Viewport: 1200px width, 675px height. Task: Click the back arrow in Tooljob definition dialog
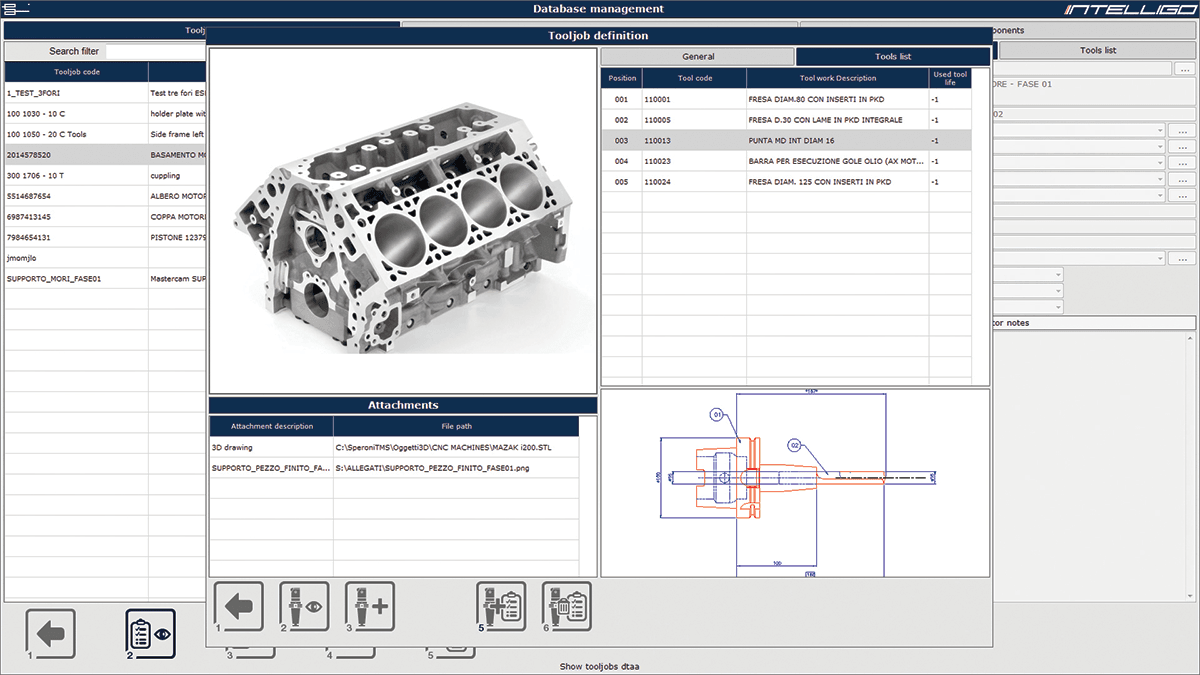click(239, 606)
